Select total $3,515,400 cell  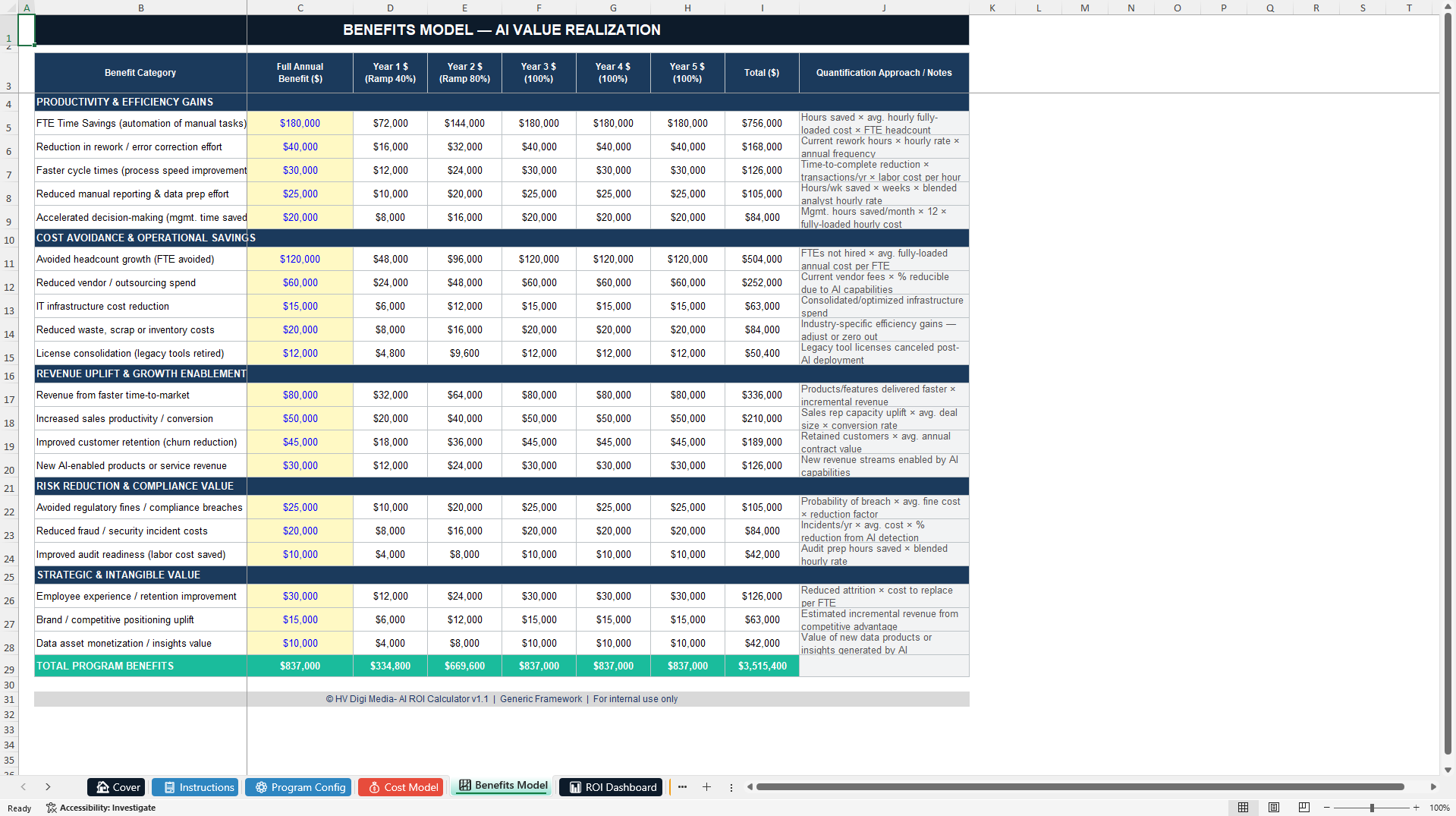[762, 666]
